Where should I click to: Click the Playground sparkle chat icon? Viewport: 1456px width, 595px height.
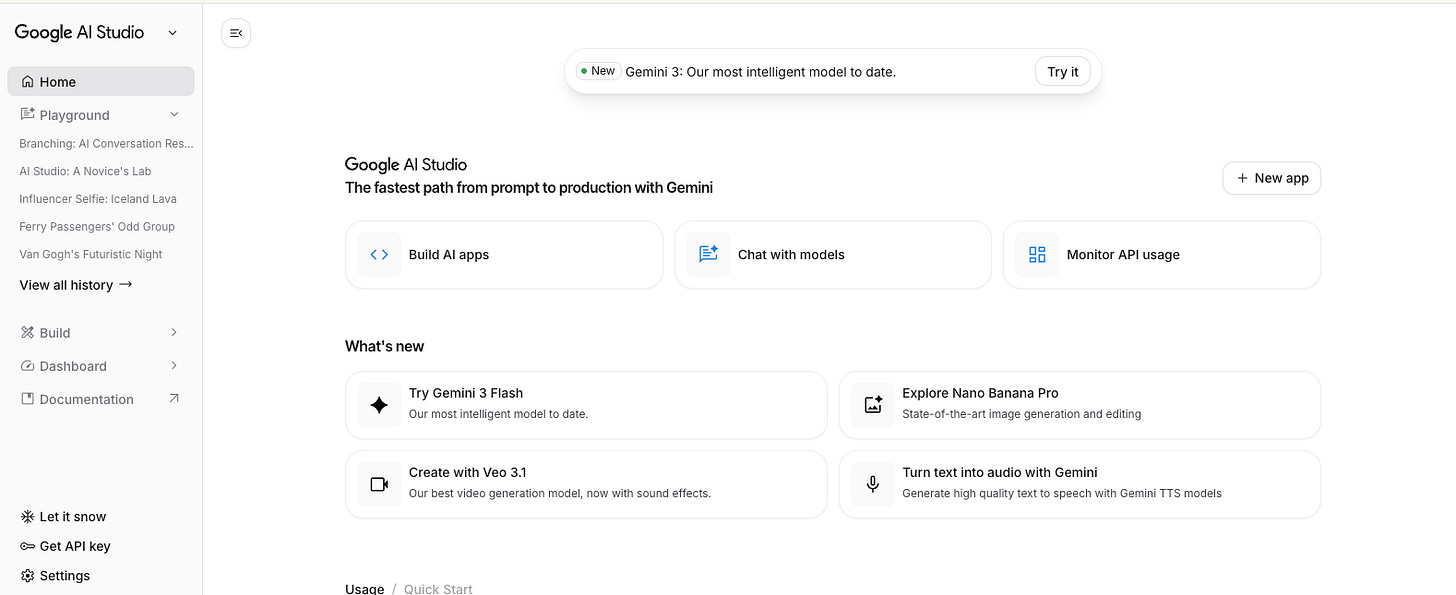coord(27,115)
